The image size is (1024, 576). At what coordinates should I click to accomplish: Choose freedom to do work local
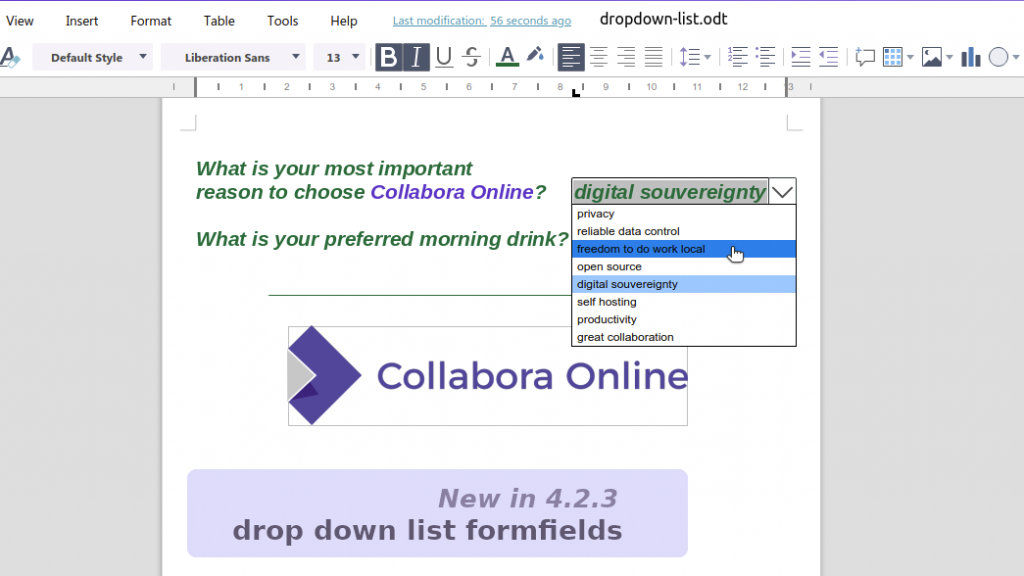point(684,249)
